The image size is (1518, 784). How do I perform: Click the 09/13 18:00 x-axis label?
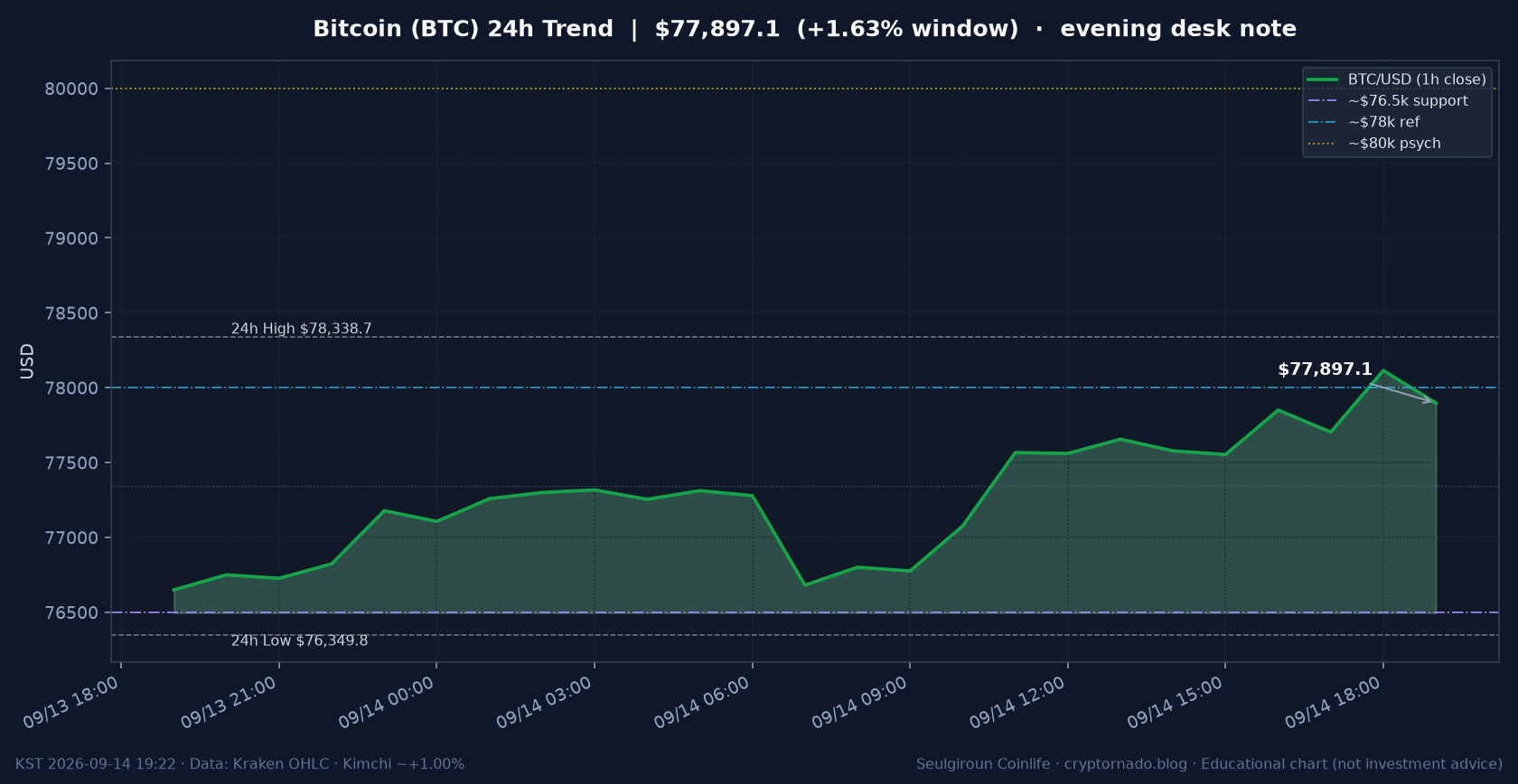71,703
